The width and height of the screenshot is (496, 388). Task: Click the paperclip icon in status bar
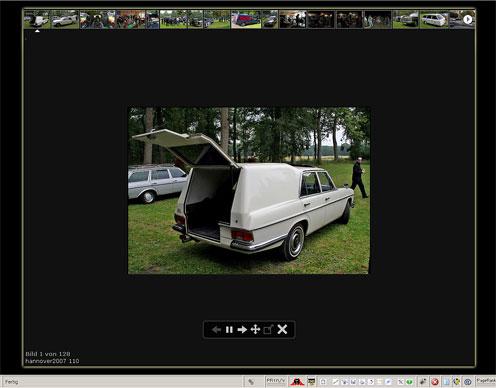click(251, 382)
